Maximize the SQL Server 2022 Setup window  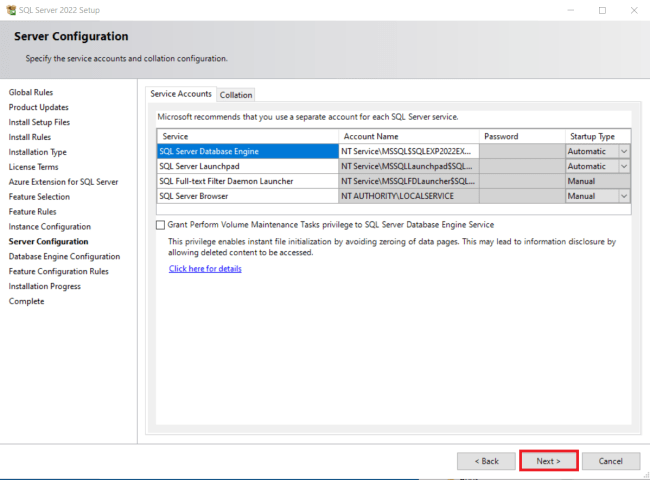[602, 10]
